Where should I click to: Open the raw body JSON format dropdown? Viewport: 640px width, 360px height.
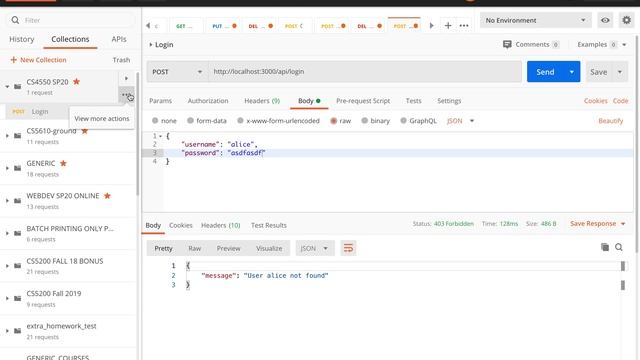[x=460, y=121]
